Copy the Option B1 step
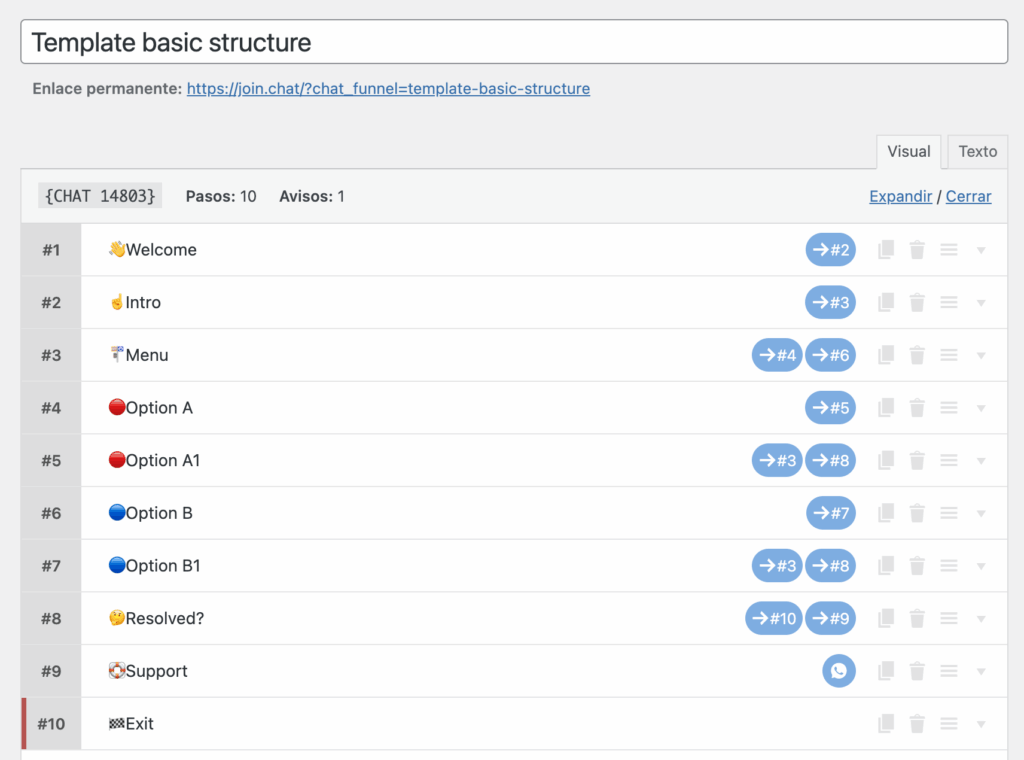 point(885,566)
